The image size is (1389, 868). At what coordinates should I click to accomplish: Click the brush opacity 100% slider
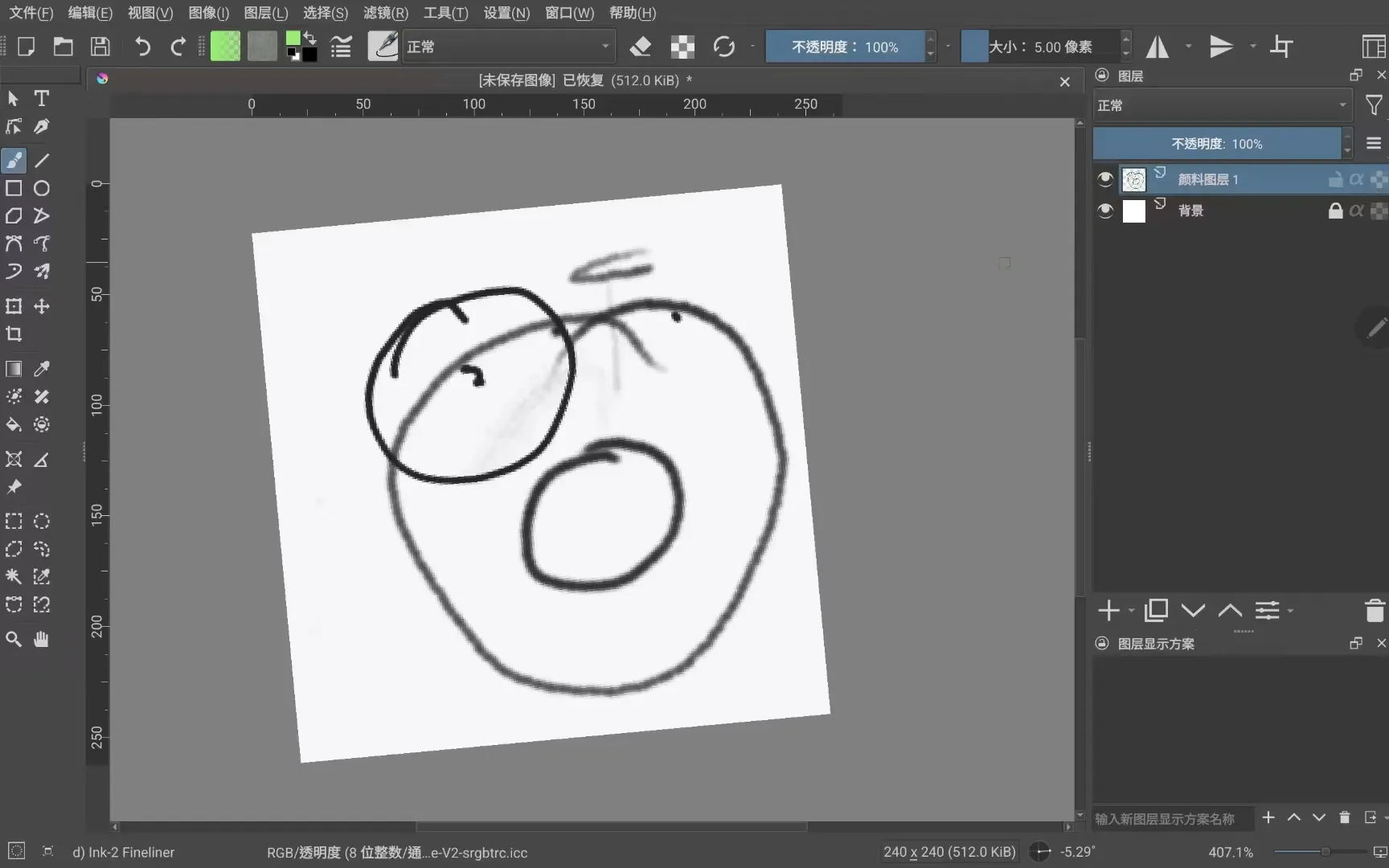[x=844, y=47]
